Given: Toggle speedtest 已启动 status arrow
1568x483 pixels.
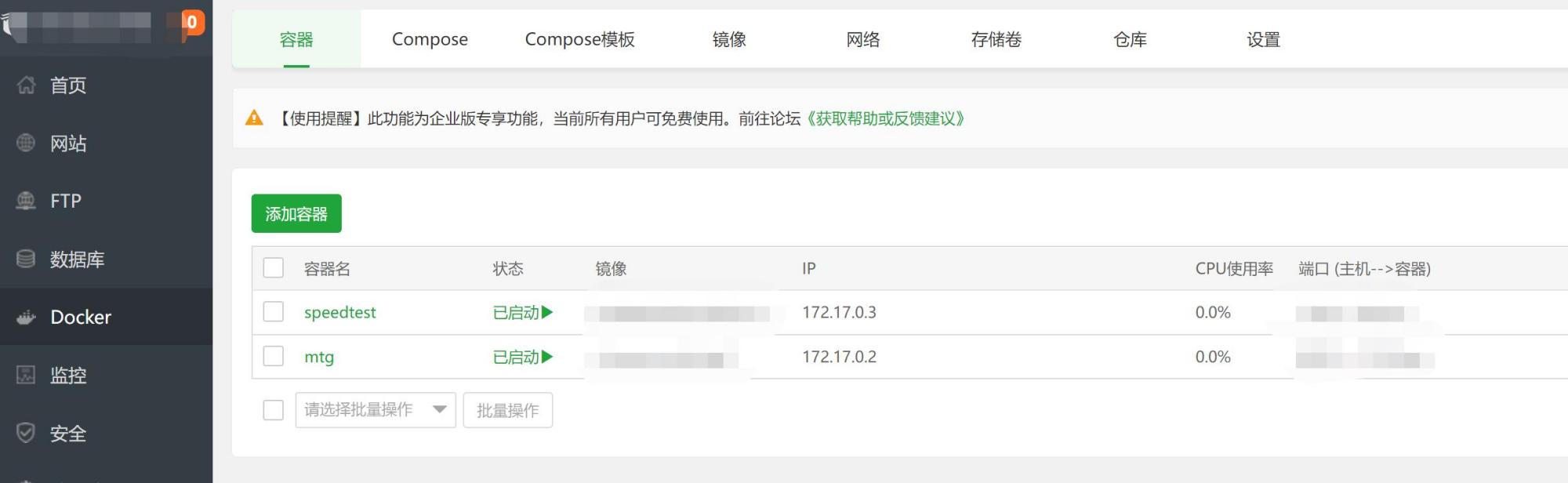Looking at the screenshot, I should point(547,312).
